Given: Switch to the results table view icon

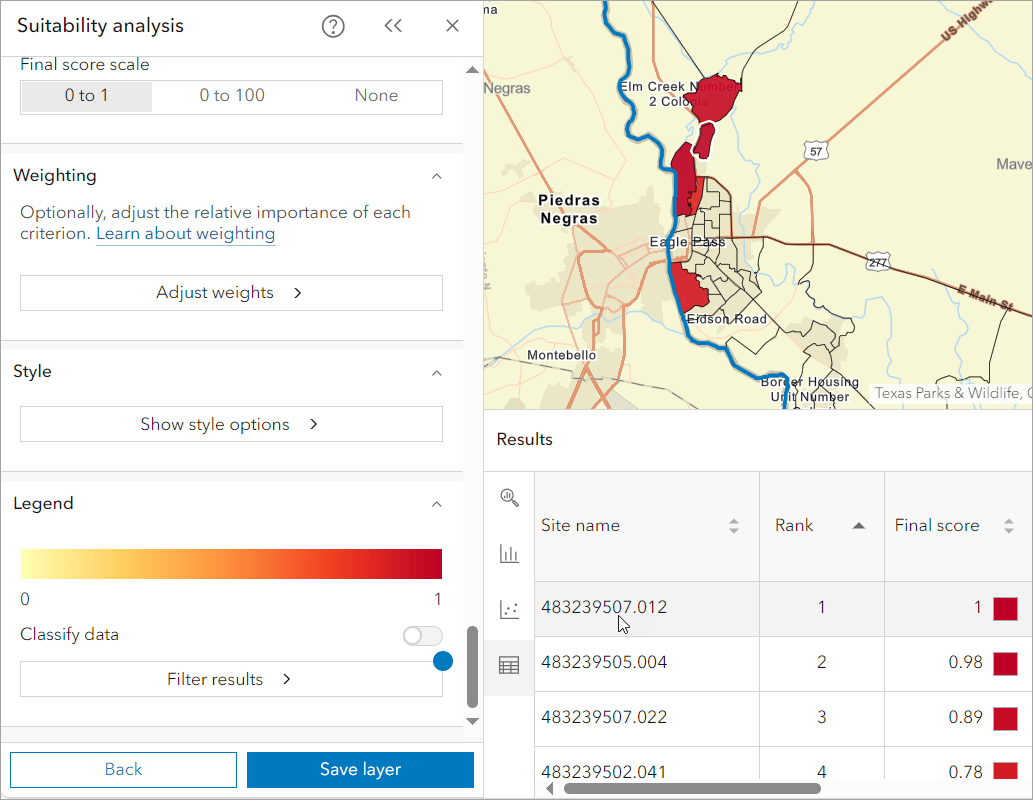Looking at the screenshot, I should coord(509,665).
